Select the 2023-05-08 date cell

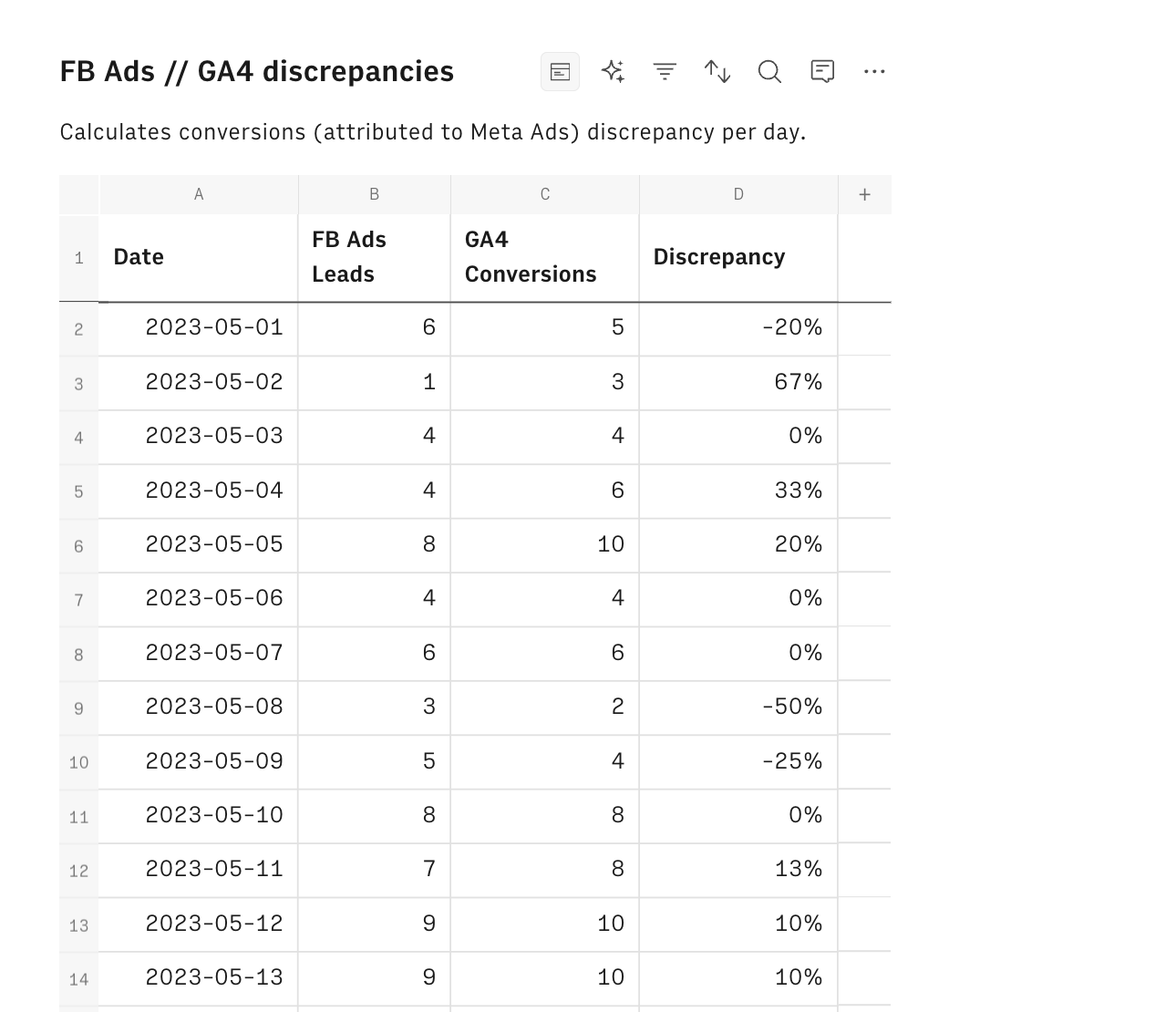coord(199,707)
